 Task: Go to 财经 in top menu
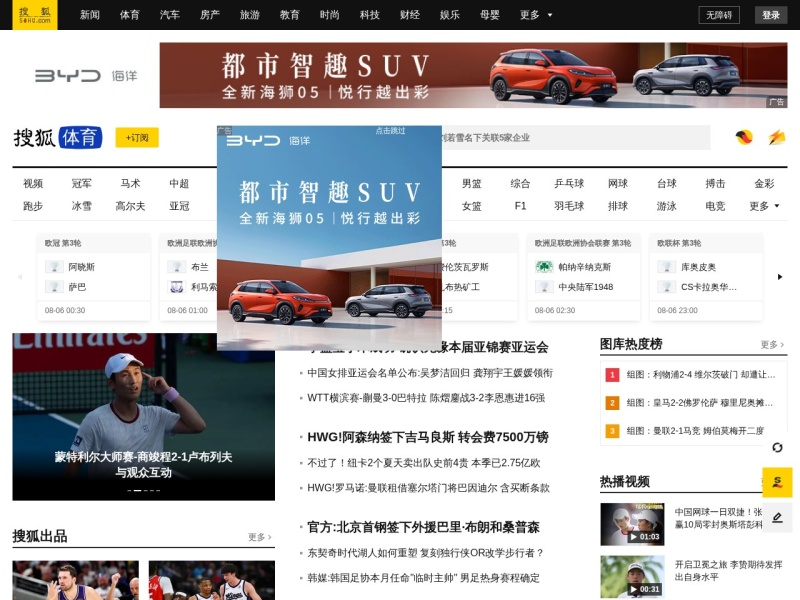[x=410, y=15]
